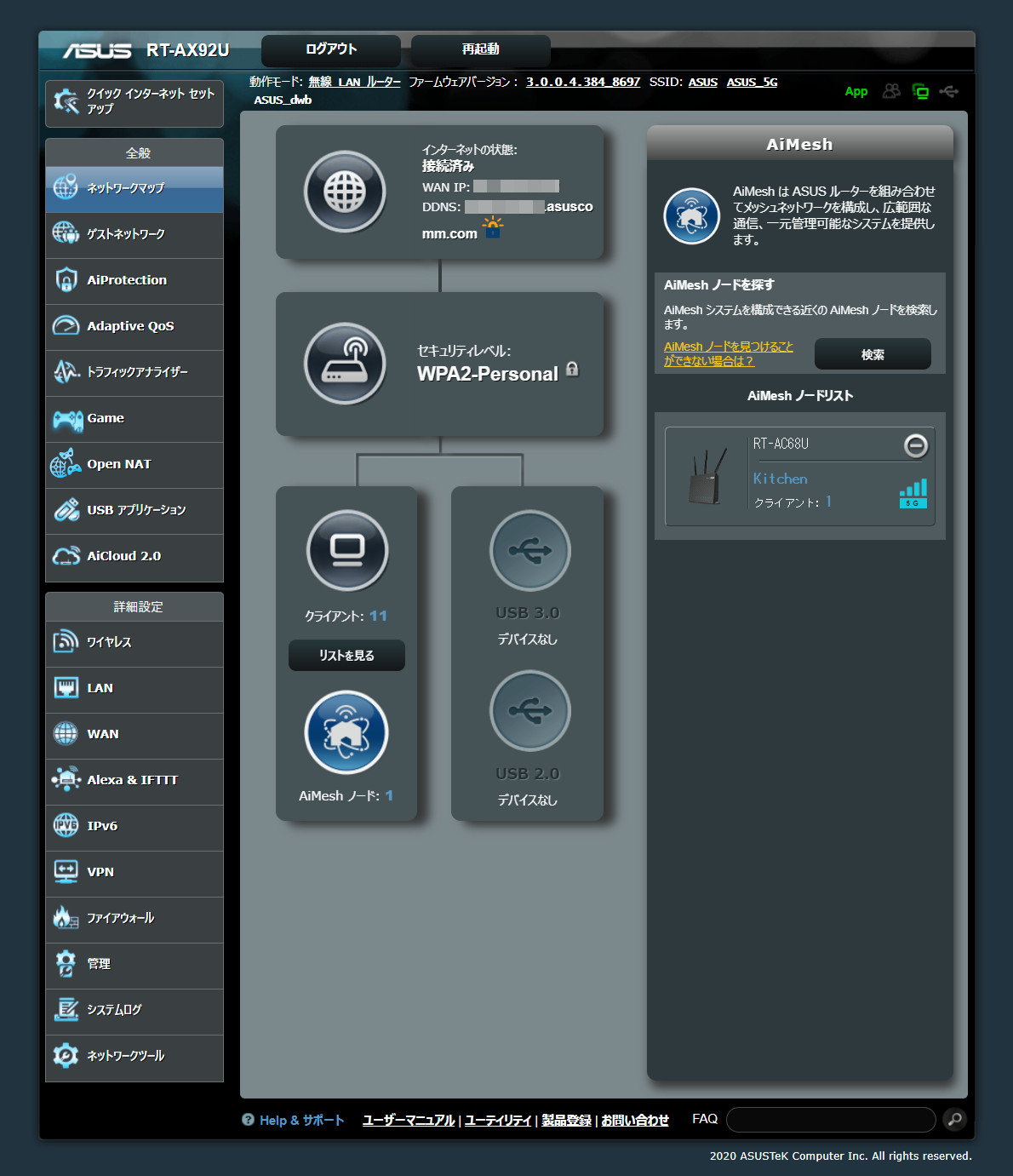The image size is (1013, 1176).
Task: Click the AiMesh node Search button
Action: [x=873, y=354]
